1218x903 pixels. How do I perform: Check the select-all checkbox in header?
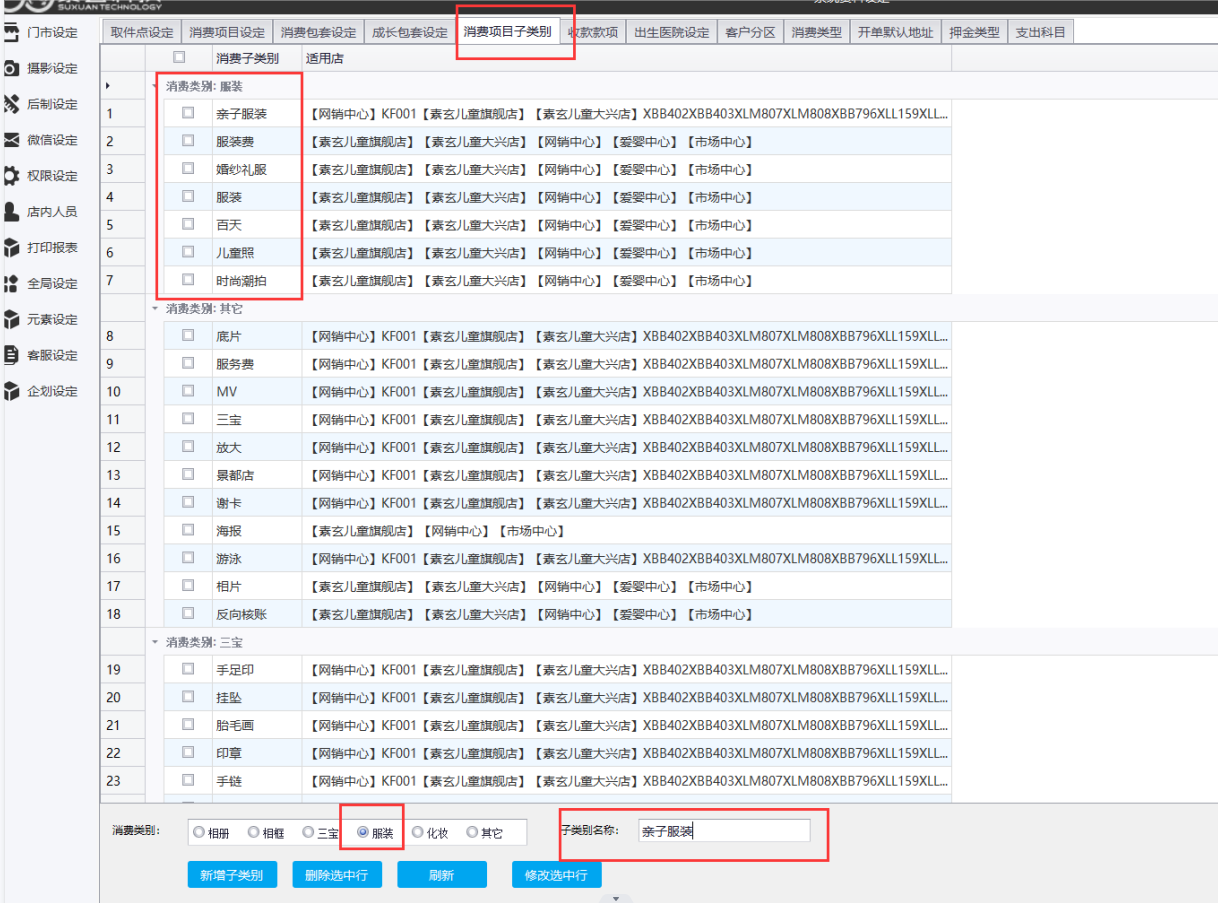click(179, 57)
